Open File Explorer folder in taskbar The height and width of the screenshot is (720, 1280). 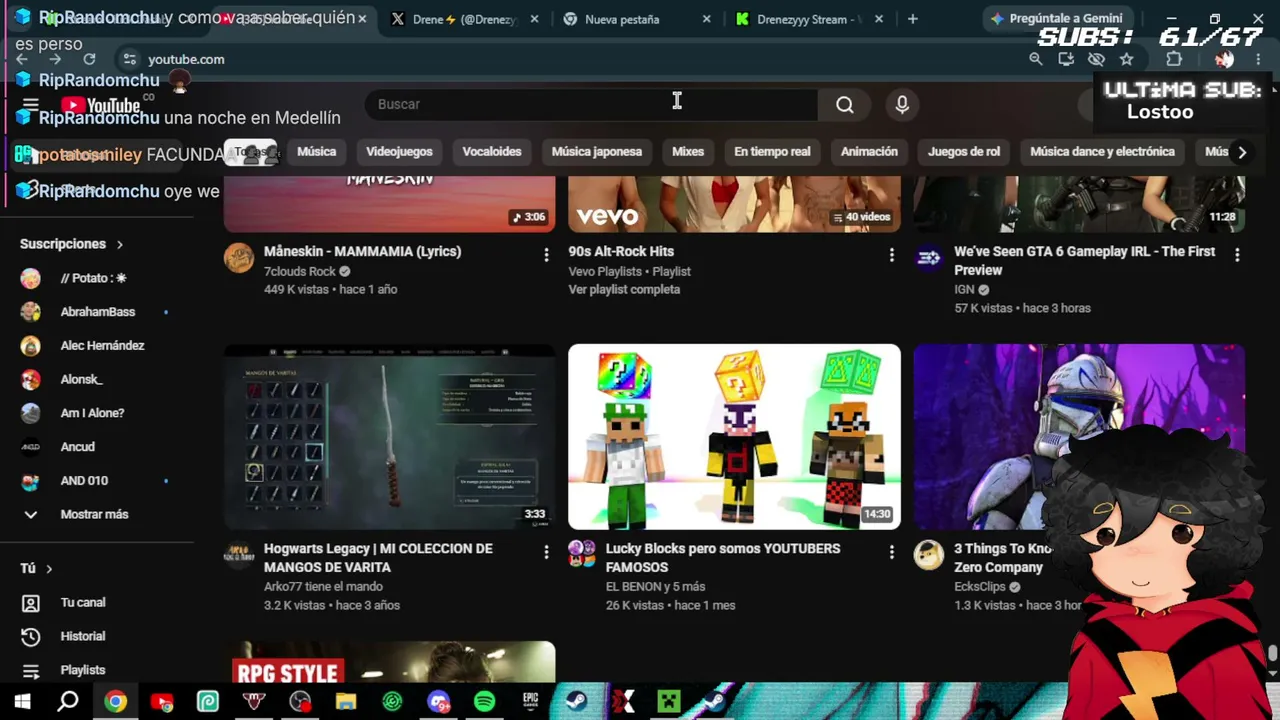[346, 702]
